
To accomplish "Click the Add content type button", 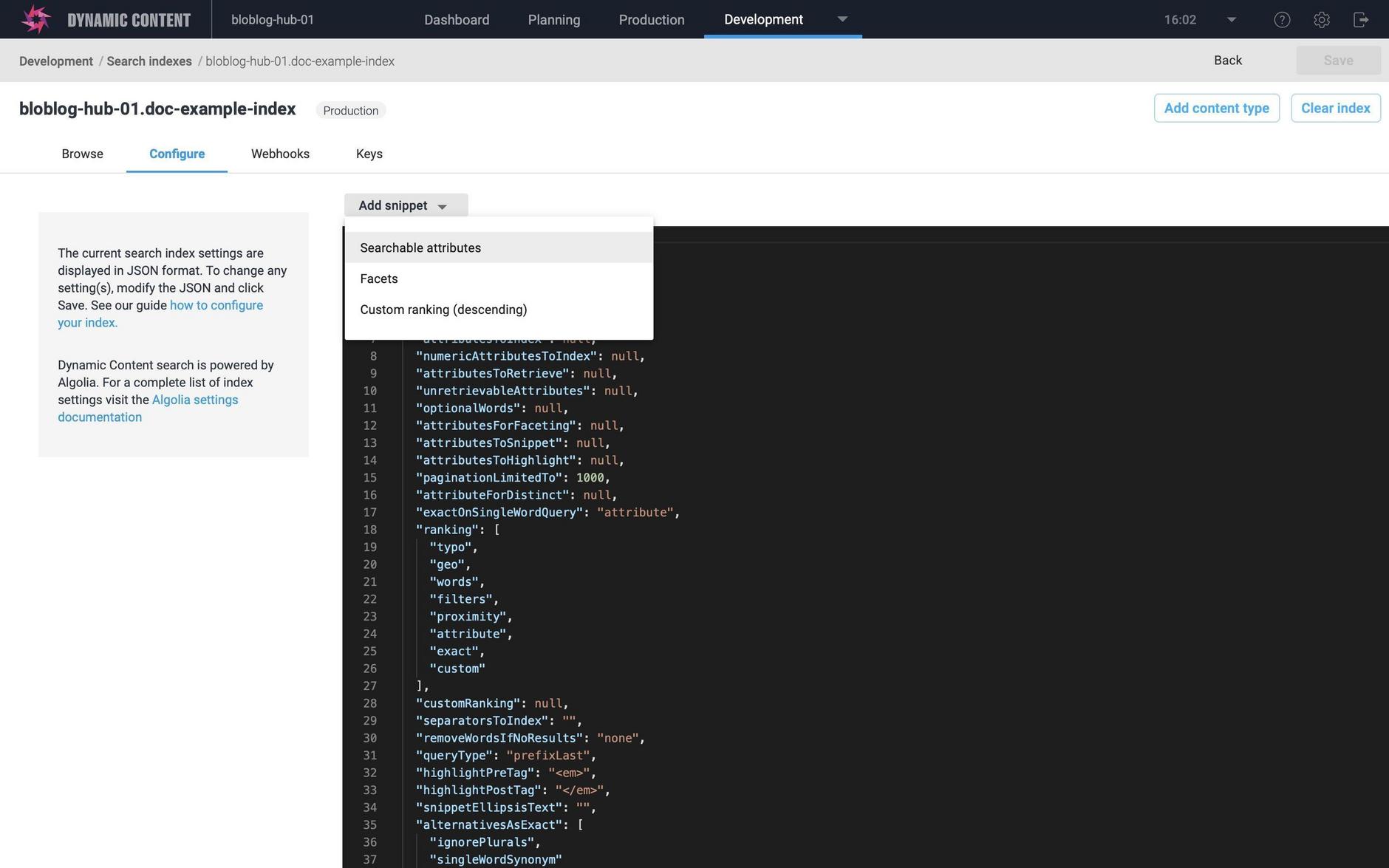I will [1216, 109].
